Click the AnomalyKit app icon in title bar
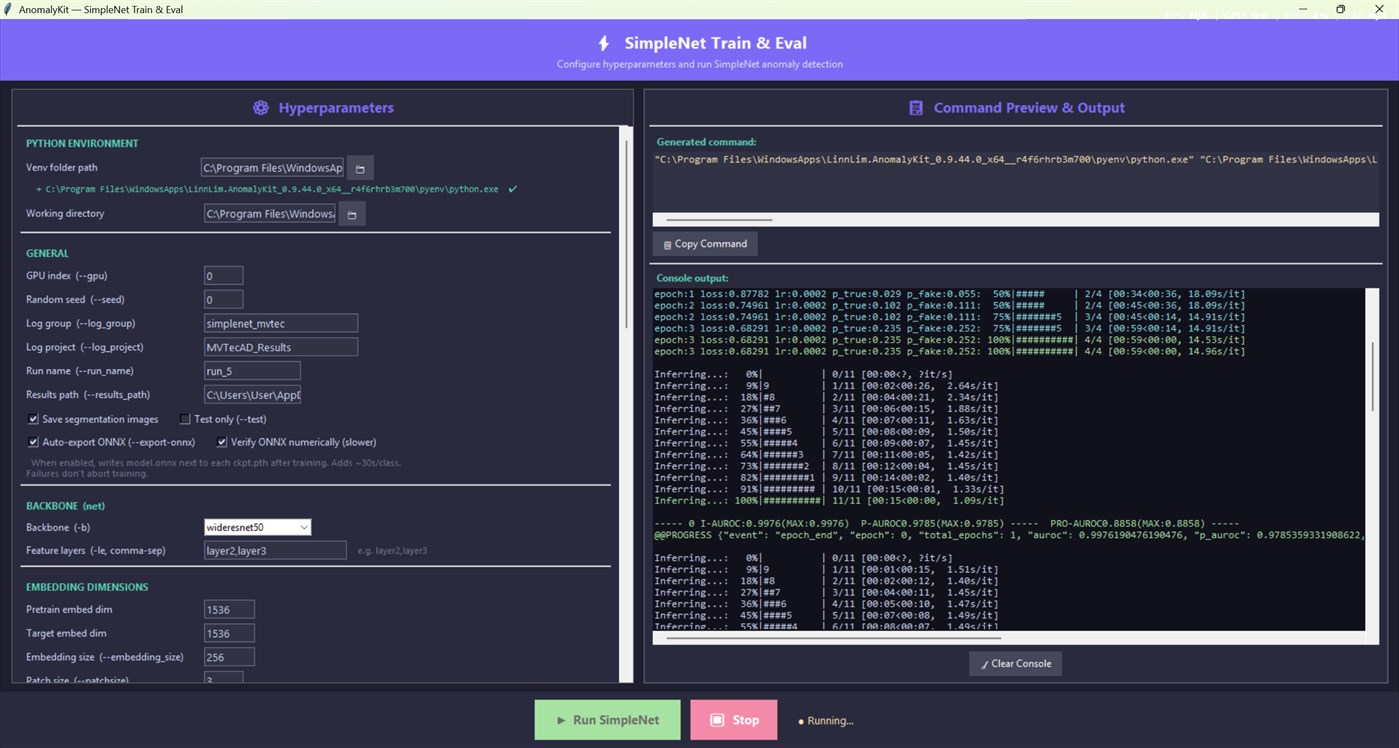1399x748 pixels. click(9, 9)
